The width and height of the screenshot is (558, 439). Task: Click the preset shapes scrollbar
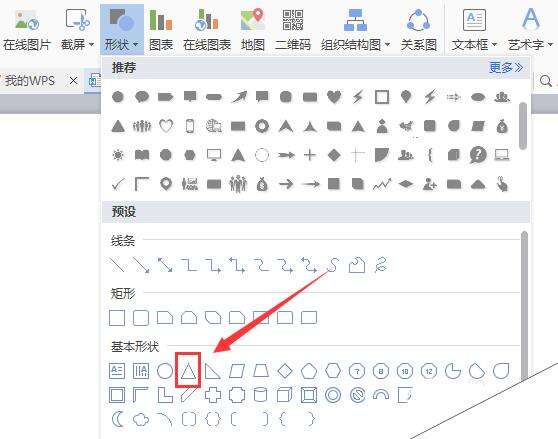(524, 306)
